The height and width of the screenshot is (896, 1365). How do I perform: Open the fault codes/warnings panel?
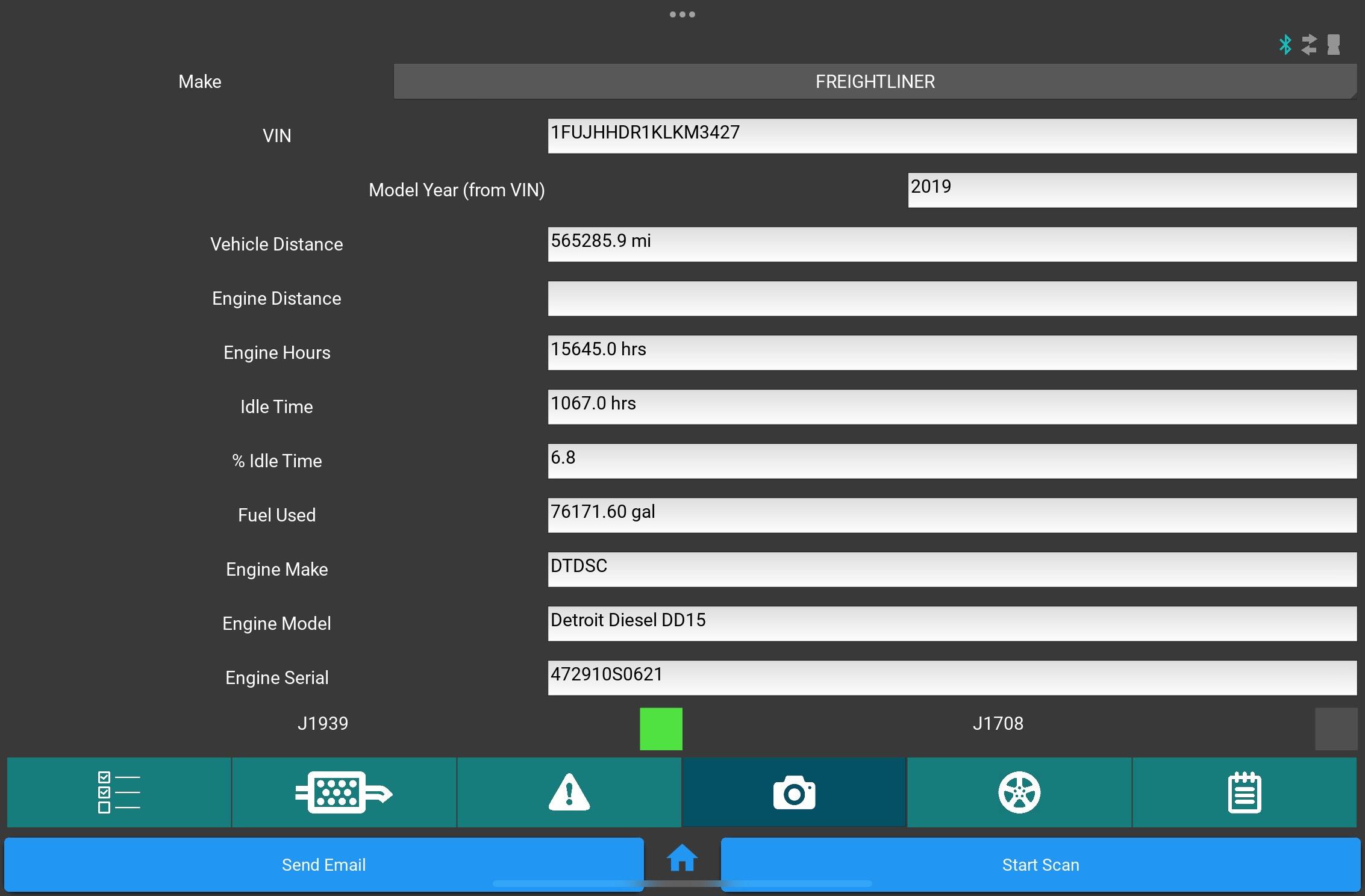(x=569, y=790)
